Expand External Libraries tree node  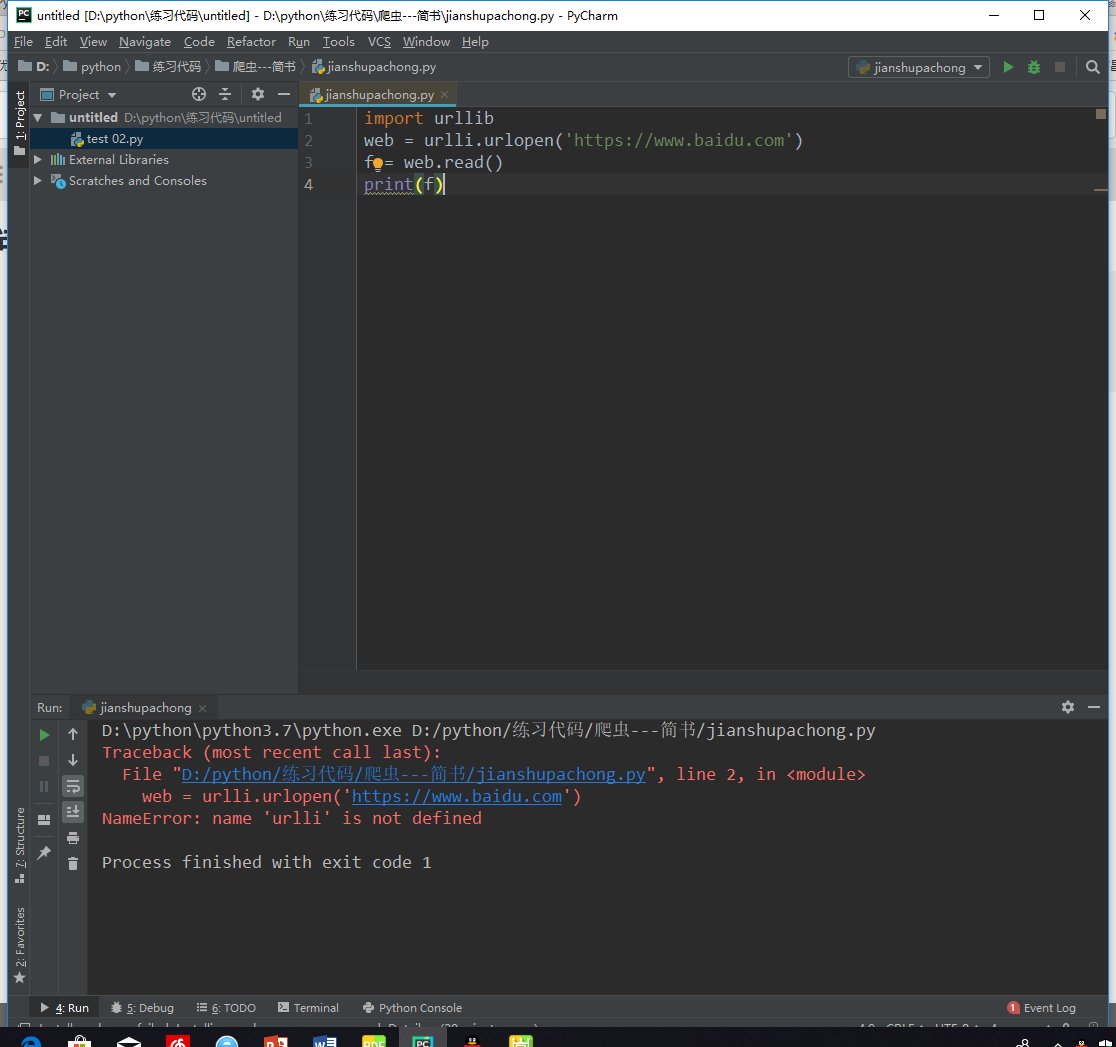coord(38,159)
